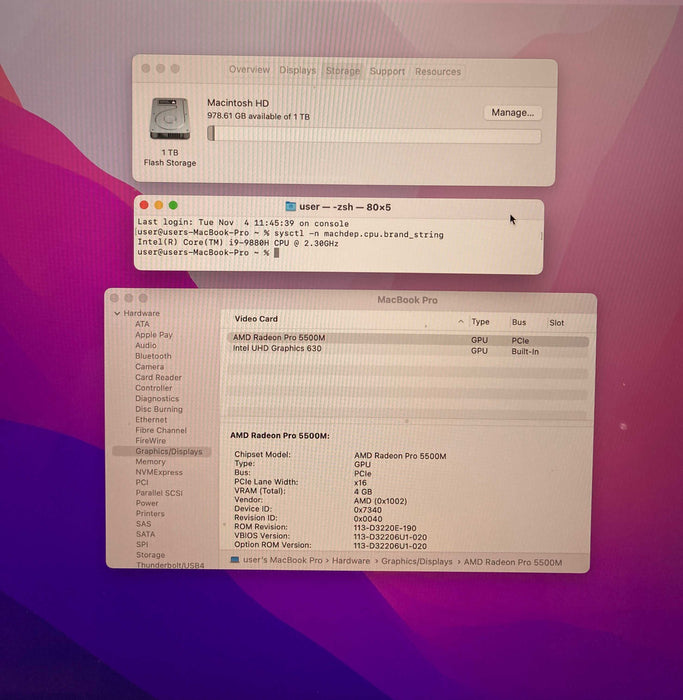This screenshot has width=683, height=700.
Task: Switch to the Overview tab
Action: 249,71
